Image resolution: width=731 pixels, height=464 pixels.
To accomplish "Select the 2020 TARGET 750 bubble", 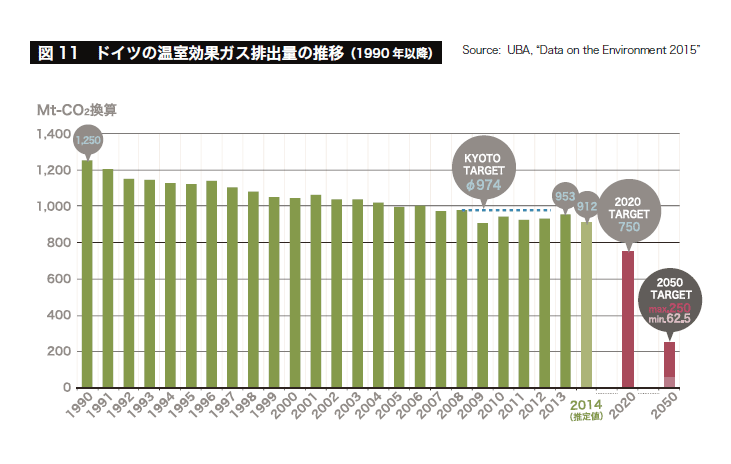I will tap(627, 213).
